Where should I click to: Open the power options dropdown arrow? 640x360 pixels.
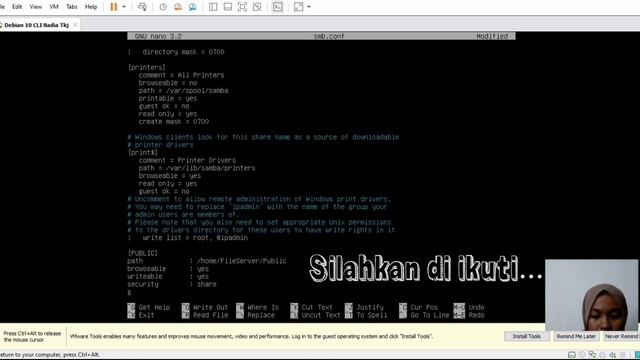point(124,7)
